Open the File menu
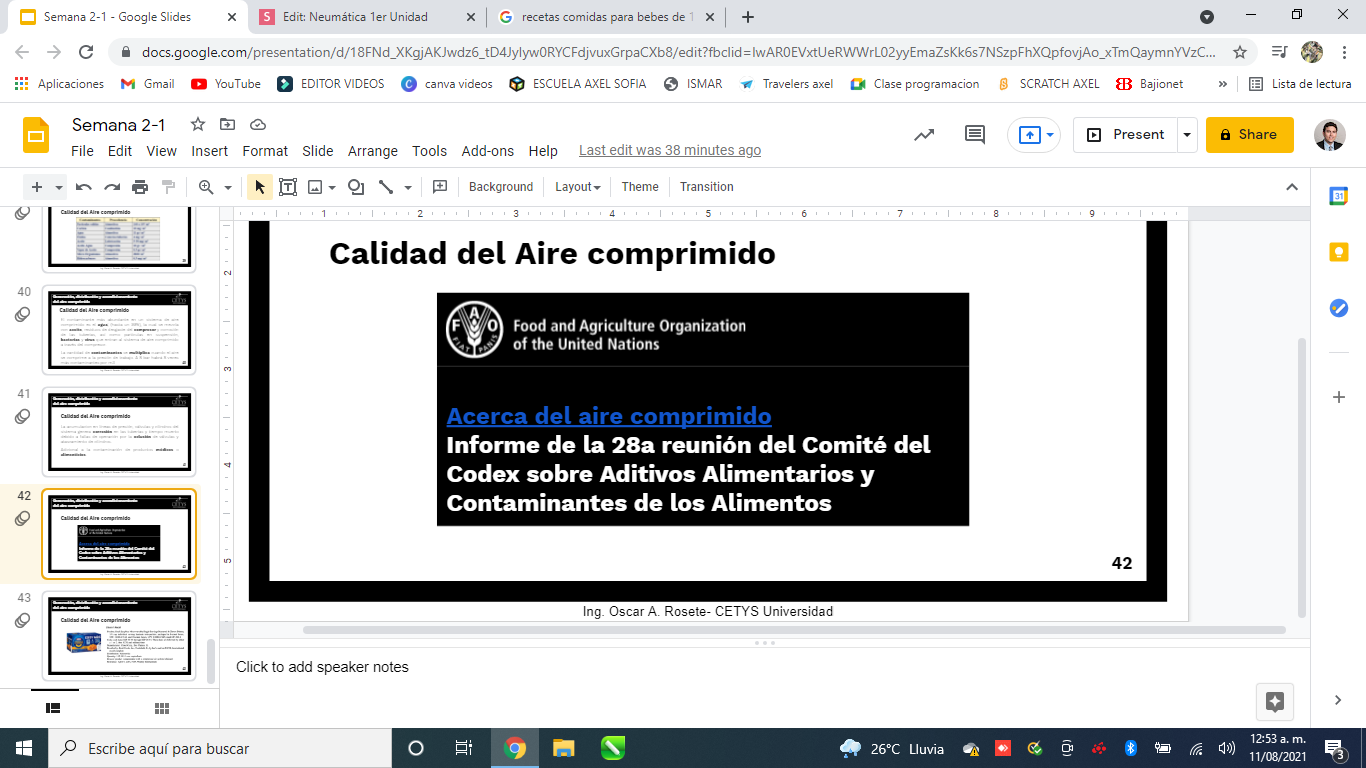 [x=82, y=151]
